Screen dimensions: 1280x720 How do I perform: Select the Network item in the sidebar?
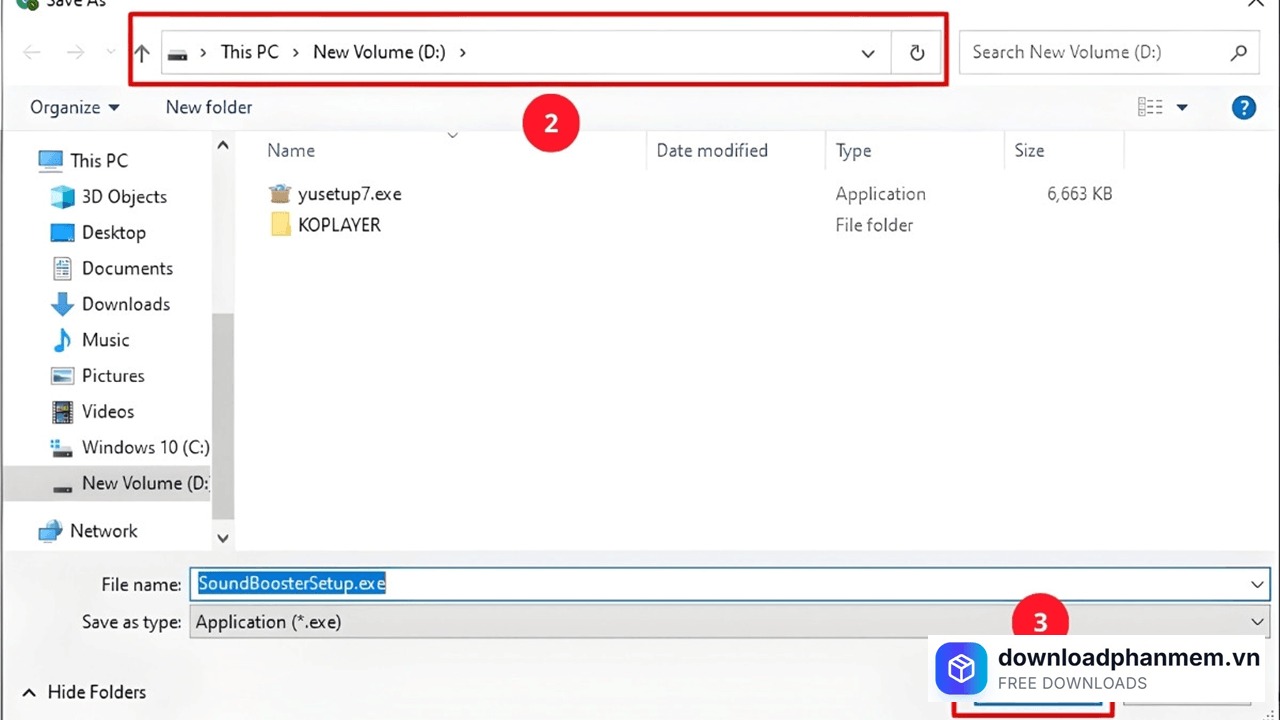tap(104, 531)
